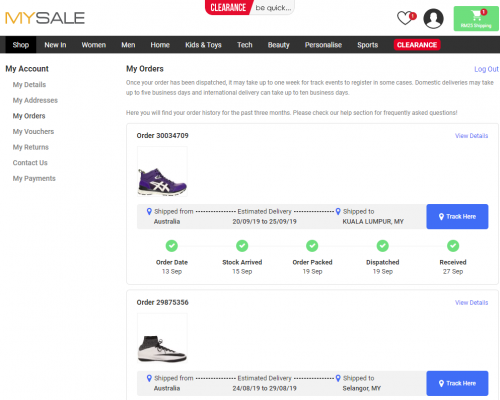
Task: Open Contact Us page
Action: [x=30, y=163]
